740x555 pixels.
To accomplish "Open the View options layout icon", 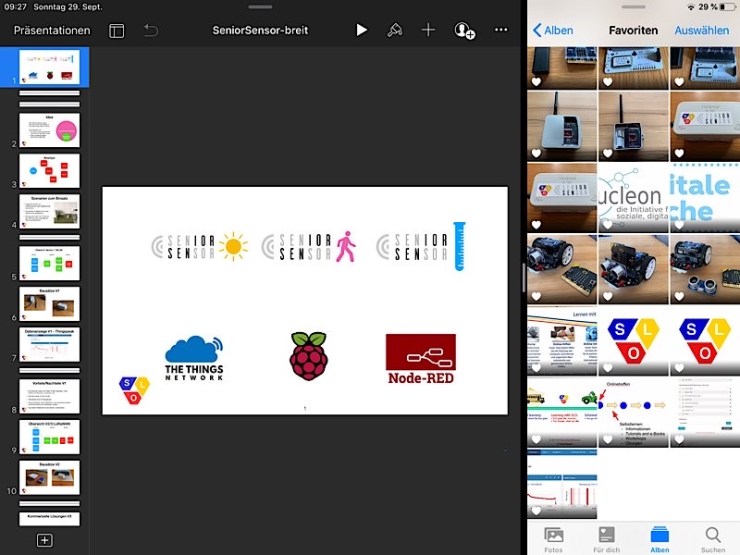I will 117,31.
